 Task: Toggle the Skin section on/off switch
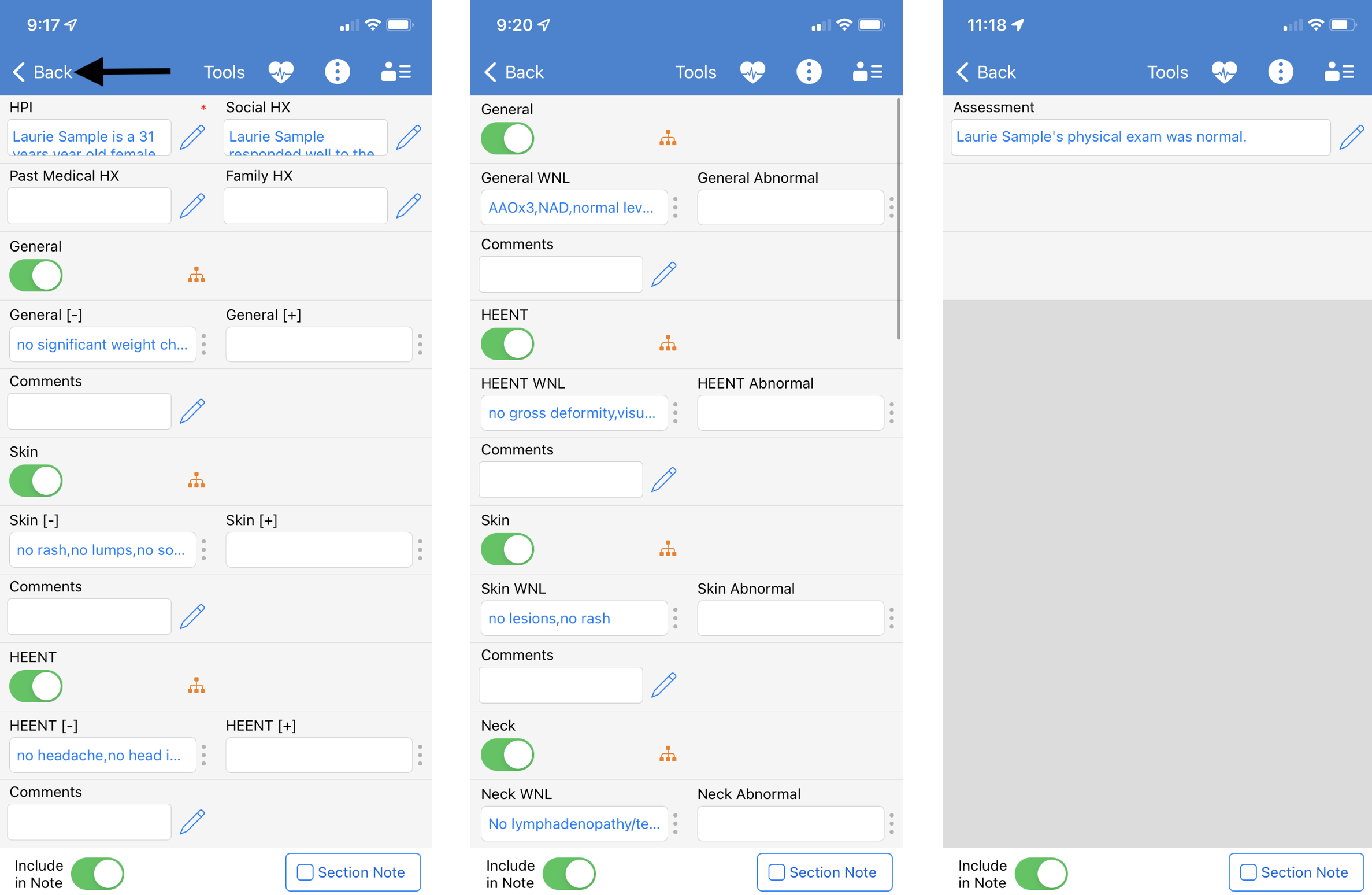pos(35,480)
